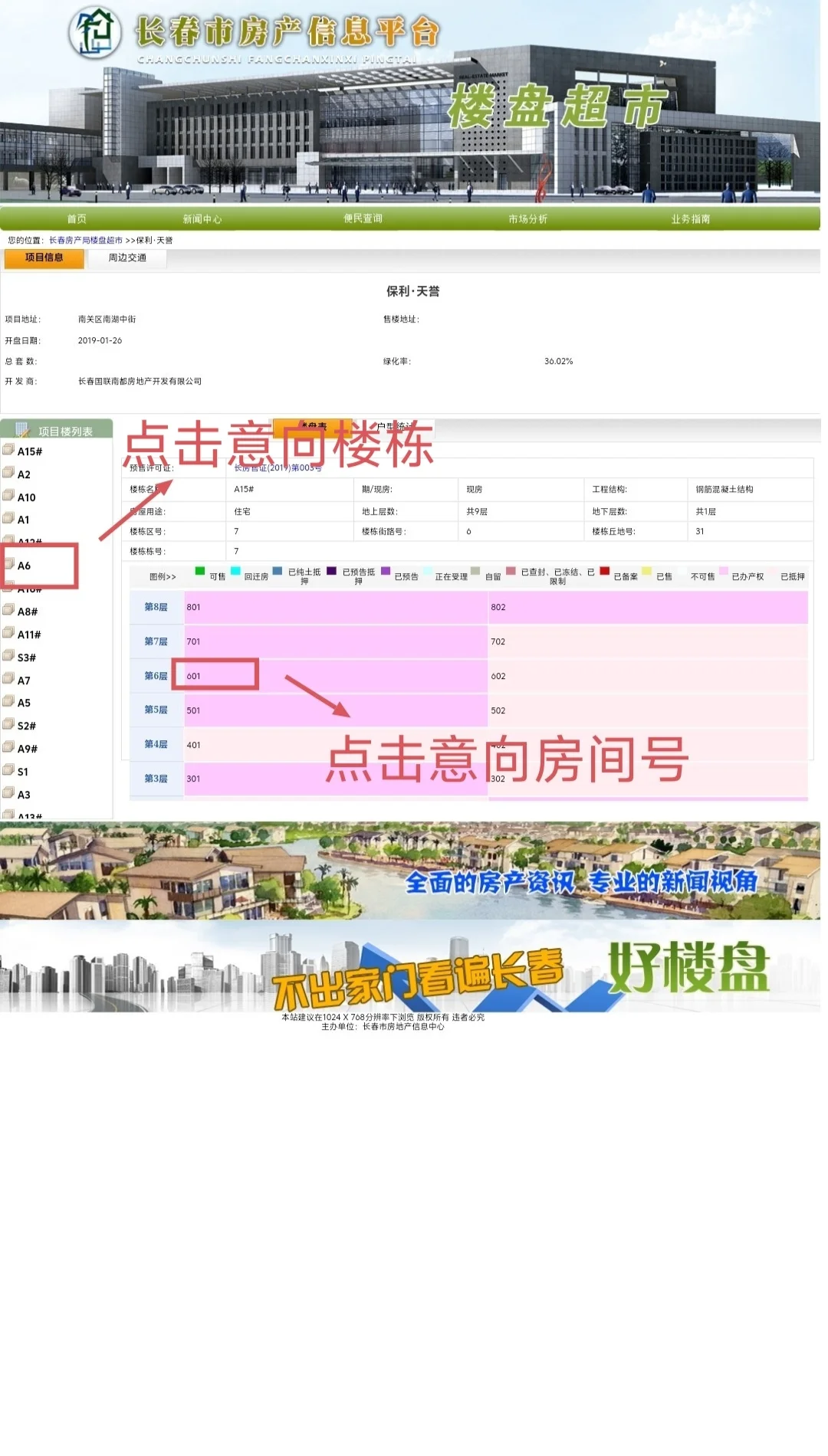This screenshot has width=828, height=1456.
Task: Click the dark purple 已预售抵押 legend swatch
Action: (x=331, y=571)
